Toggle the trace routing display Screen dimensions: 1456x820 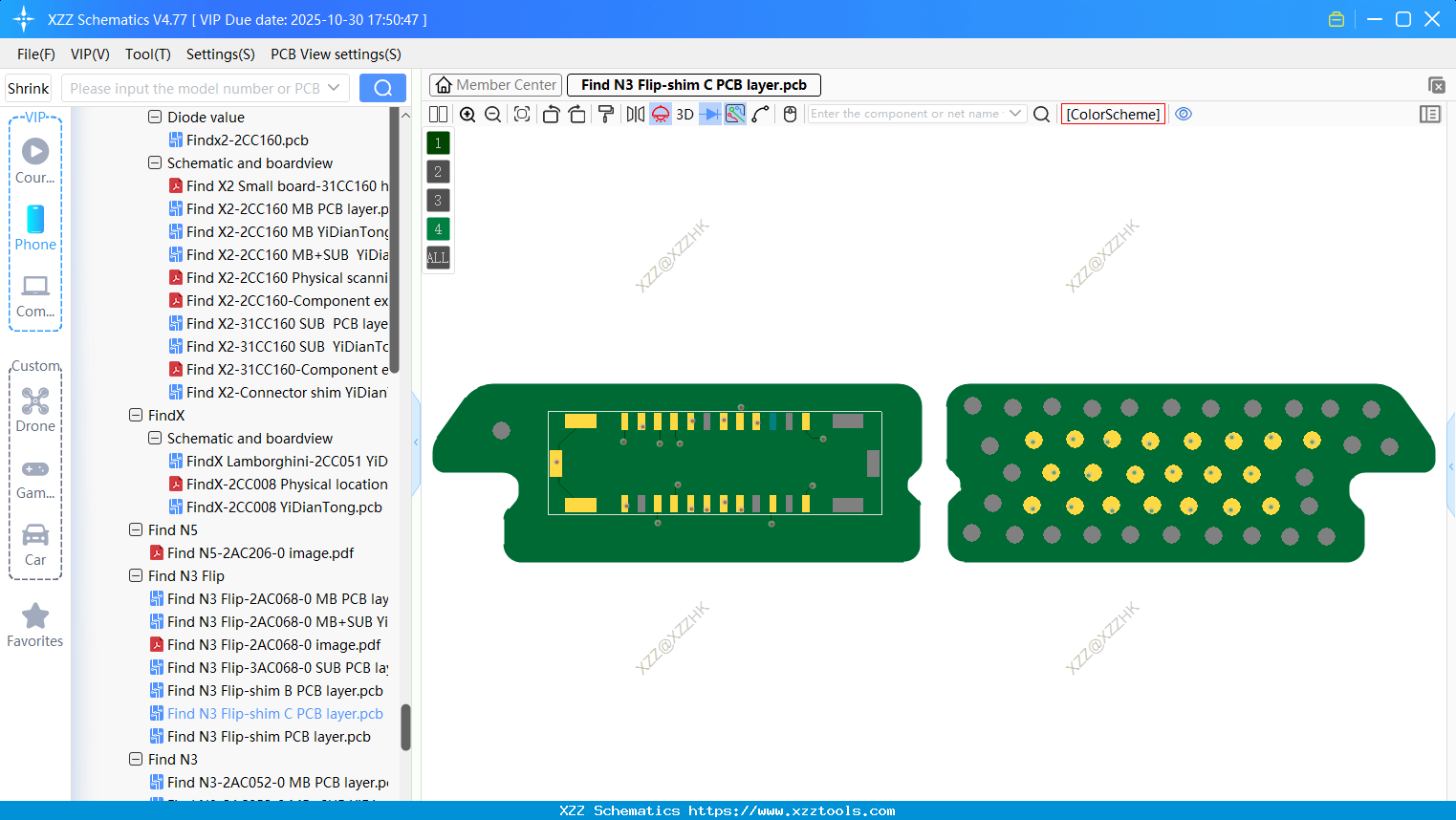[736, 114]
